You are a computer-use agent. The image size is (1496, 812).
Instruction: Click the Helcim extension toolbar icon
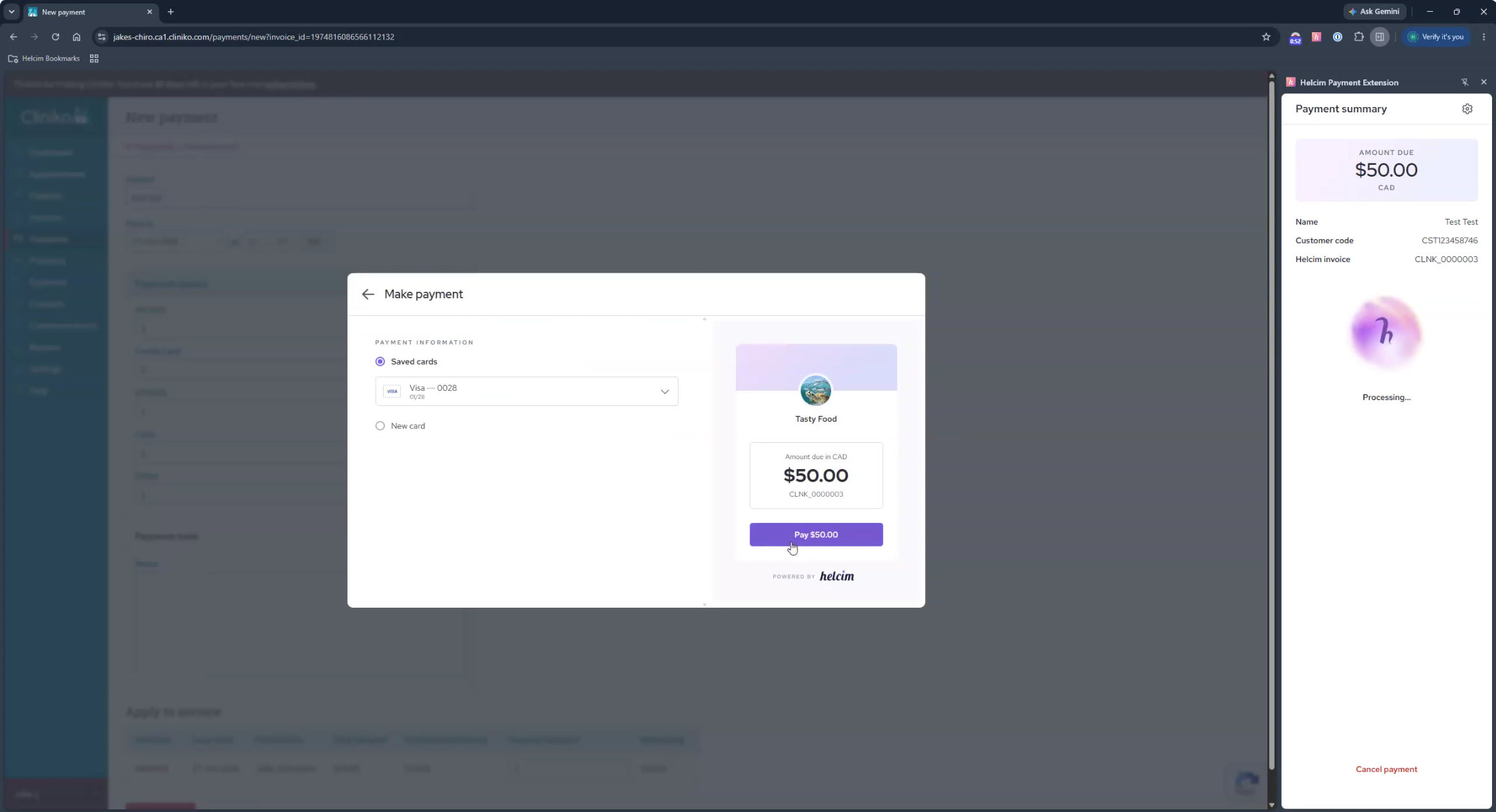click(1316, 37)
